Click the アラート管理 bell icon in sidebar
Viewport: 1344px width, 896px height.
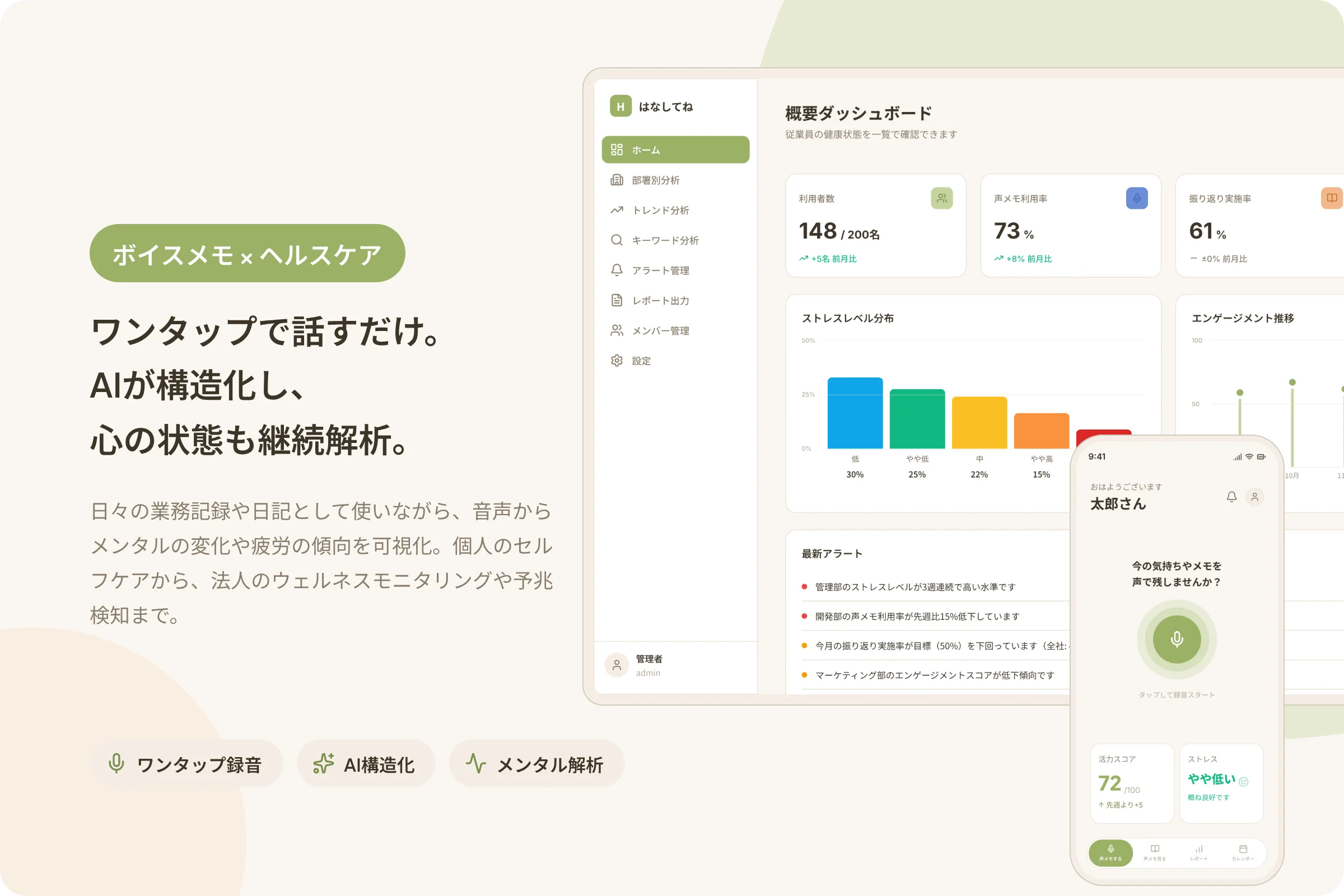[617, 270]
